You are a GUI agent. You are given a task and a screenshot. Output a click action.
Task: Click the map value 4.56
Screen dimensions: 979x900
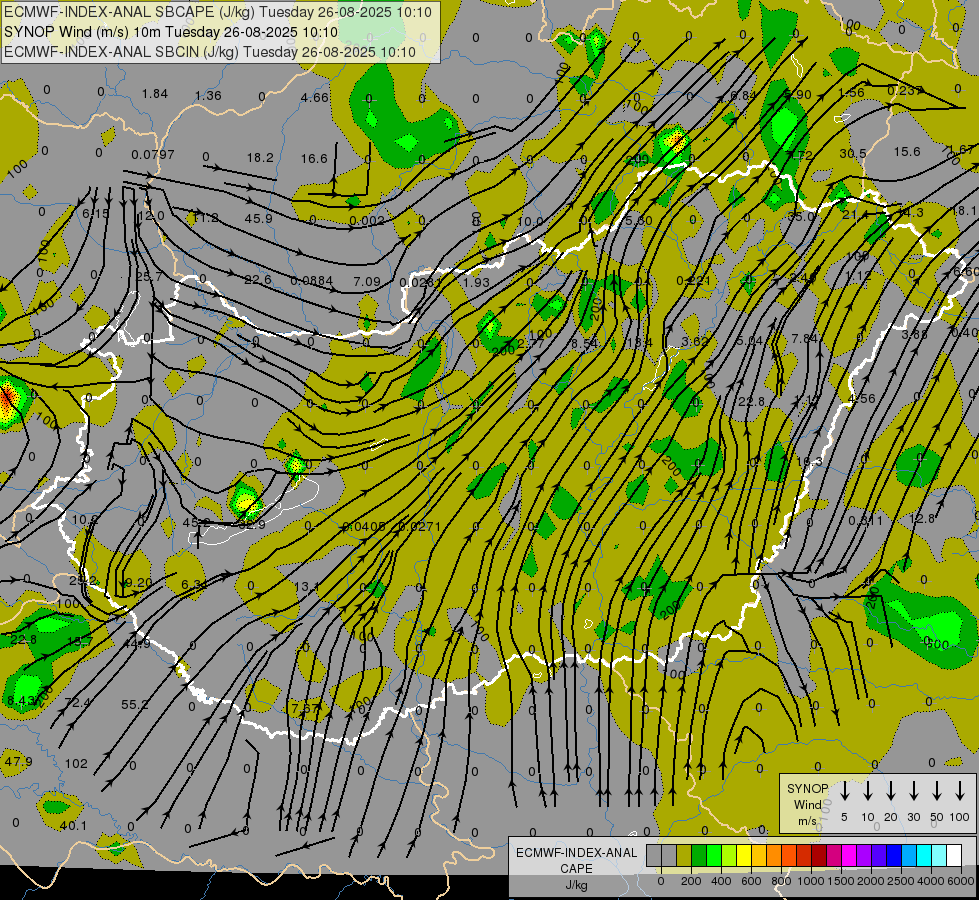pos(862,398)
